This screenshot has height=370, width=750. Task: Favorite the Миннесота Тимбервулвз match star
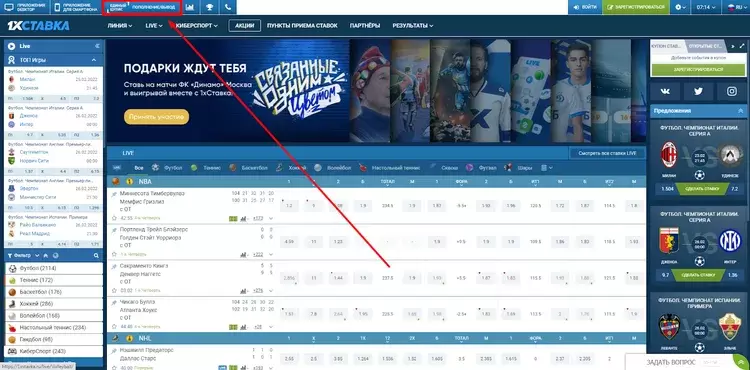pos(114,218)
